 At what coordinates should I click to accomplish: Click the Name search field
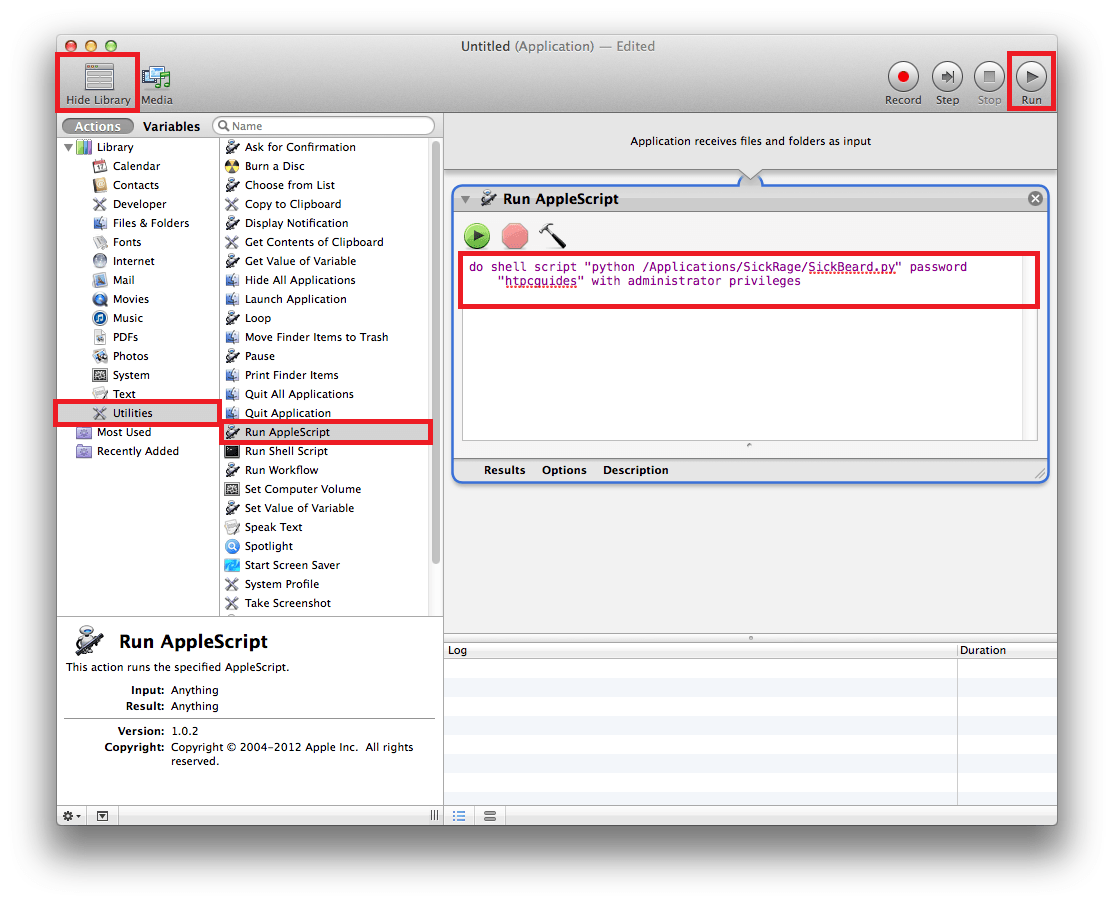tap(330, 126)
